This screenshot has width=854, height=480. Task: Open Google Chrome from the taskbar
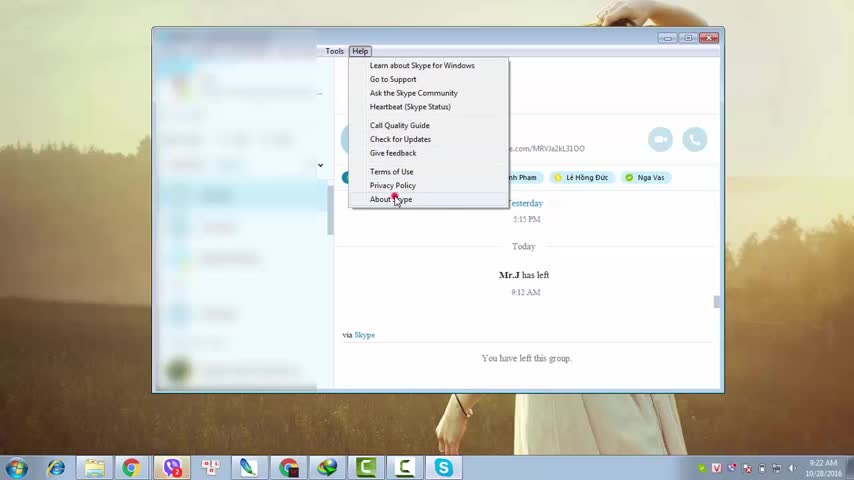point(131,467)
